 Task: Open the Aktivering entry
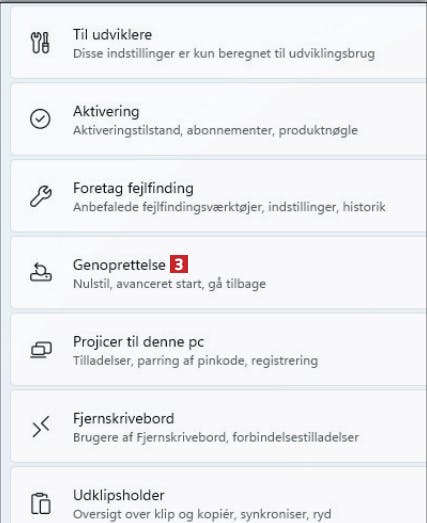(x=219, y=119)
